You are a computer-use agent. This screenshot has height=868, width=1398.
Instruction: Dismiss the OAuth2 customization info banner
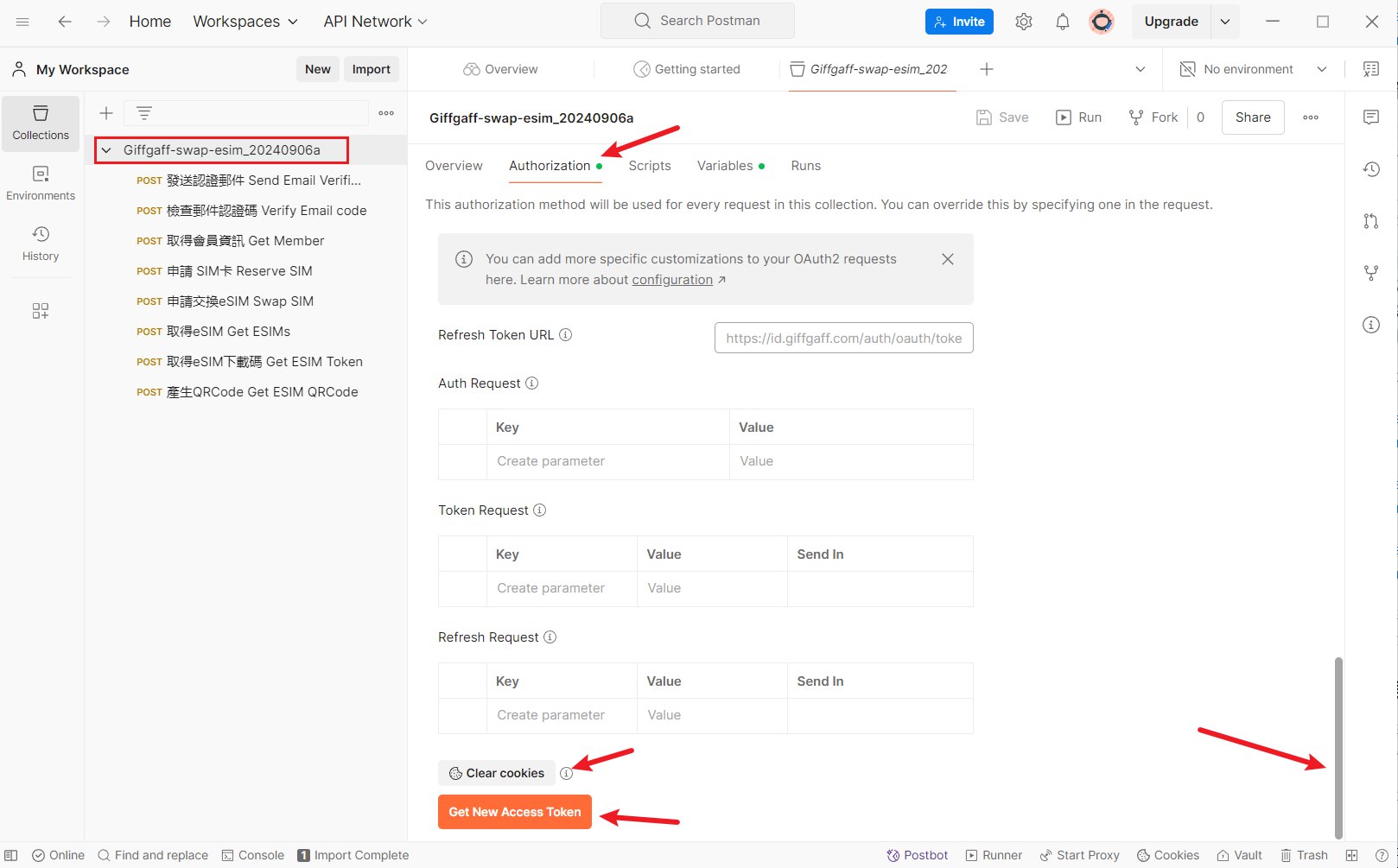coord(947,259)
